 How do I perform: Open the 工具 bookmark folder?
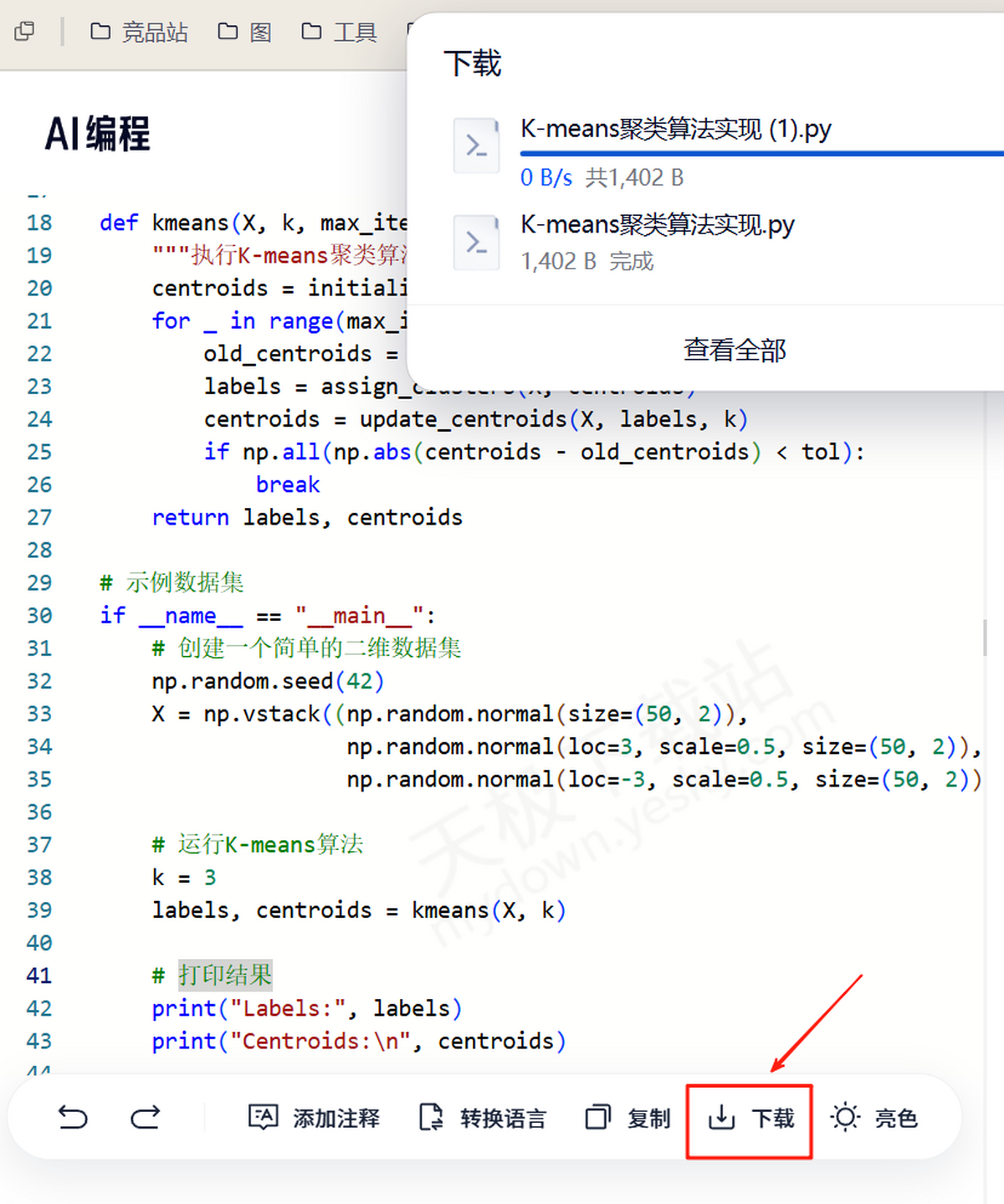[339, 32]
